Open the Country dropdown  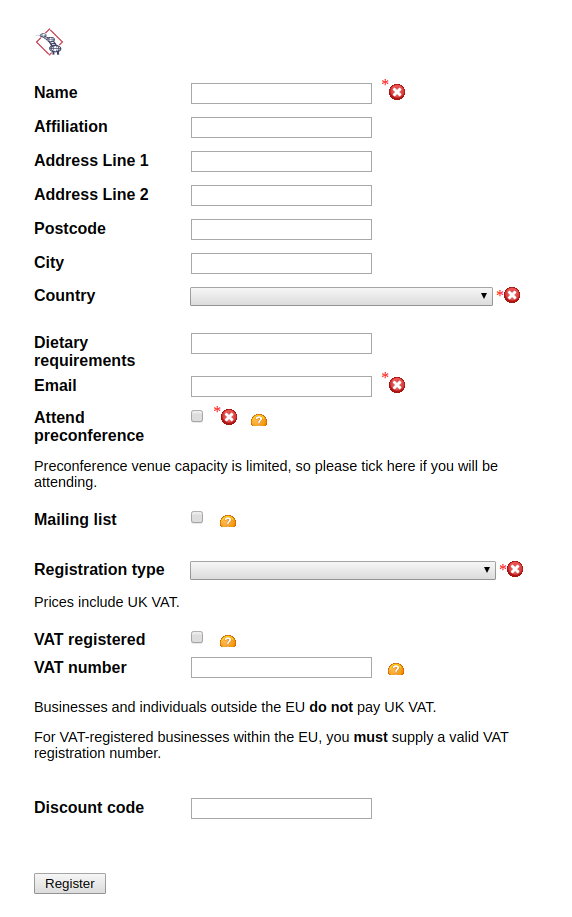point(342,296)
